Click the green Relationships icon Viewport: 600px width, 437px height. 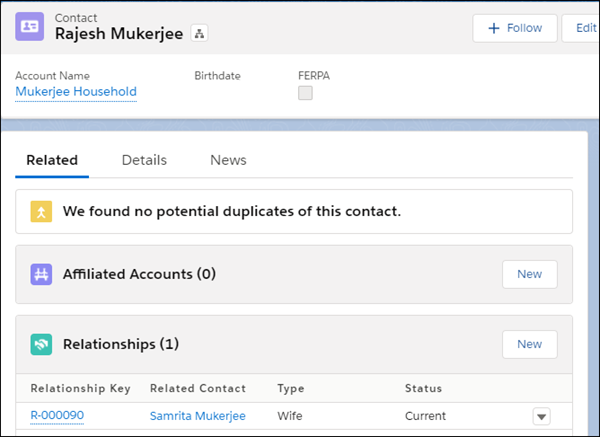(41, 344)
